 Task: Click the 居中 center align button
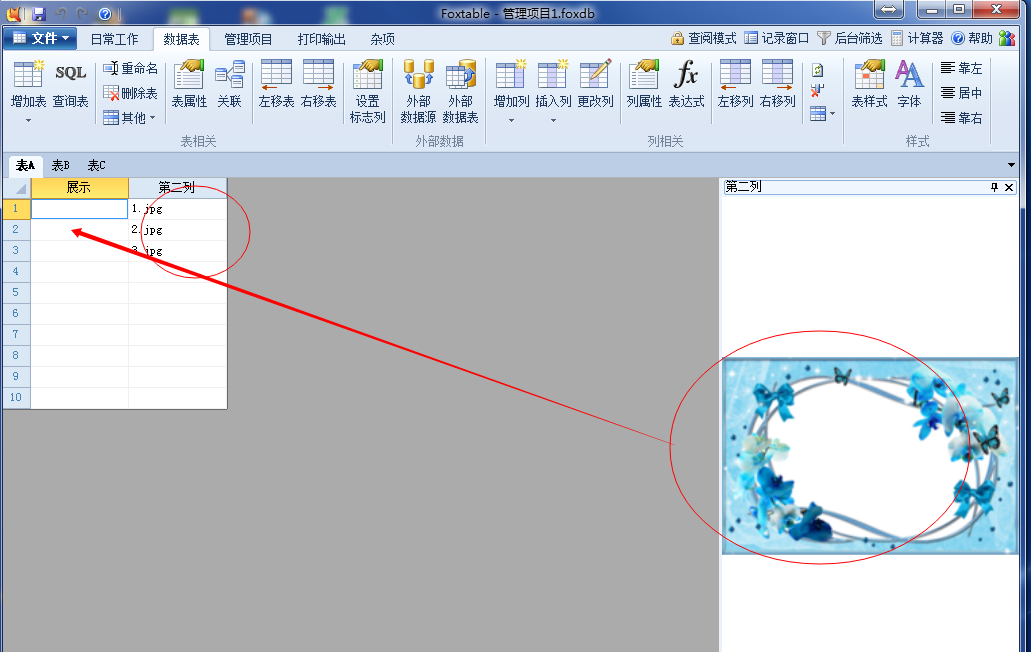tap(961, 93)
